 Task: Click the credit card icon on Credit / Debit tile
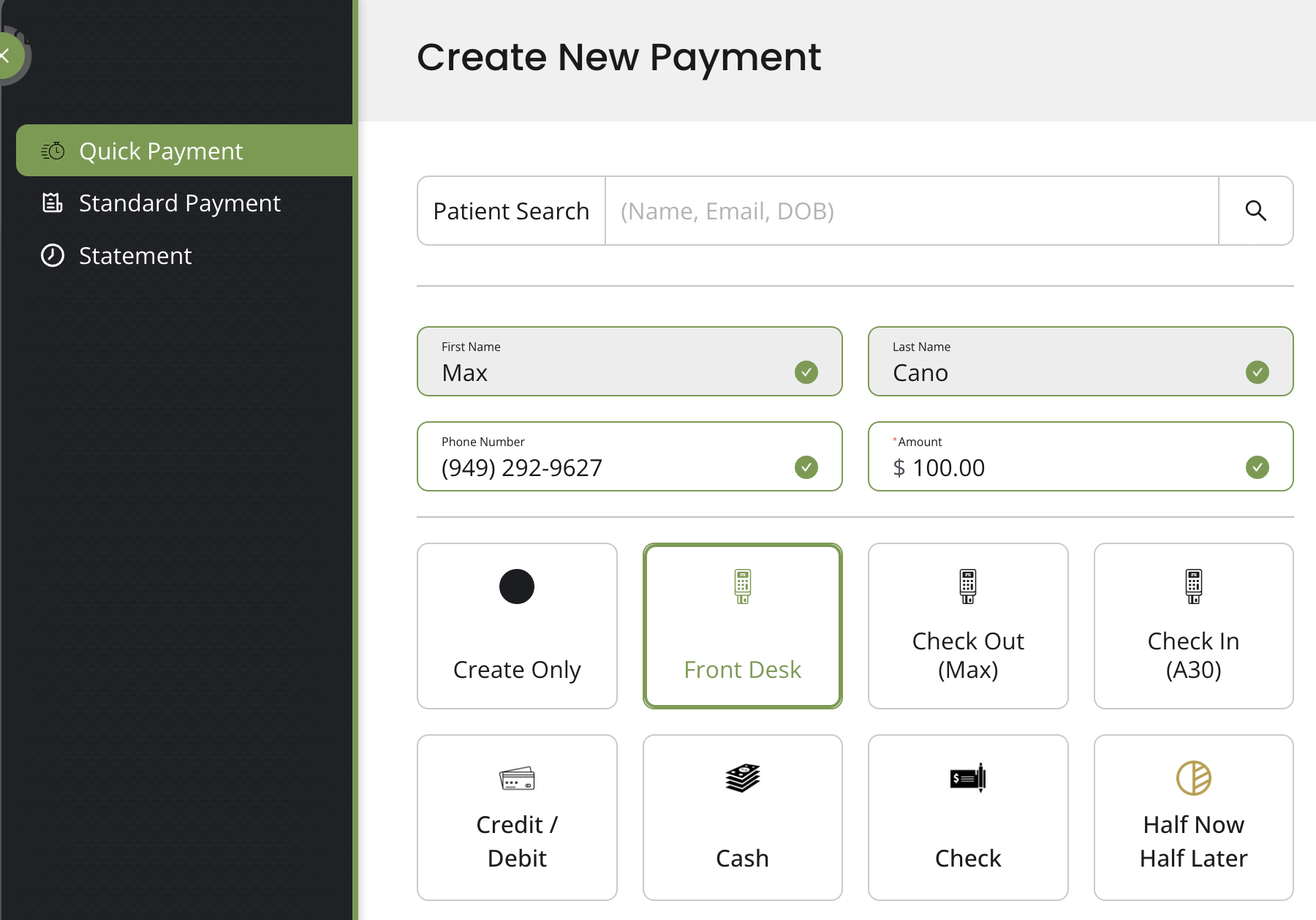517,778
